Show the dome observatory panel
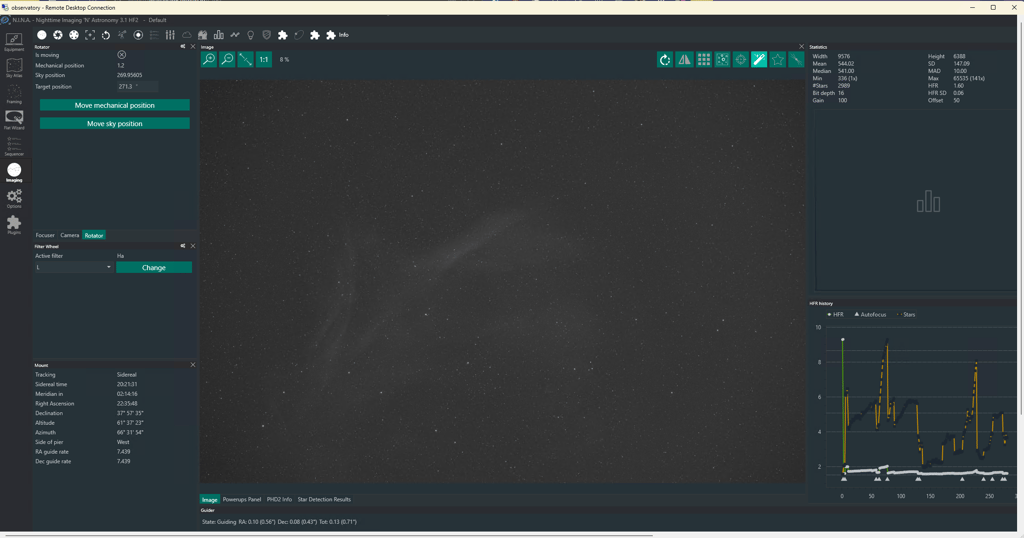The image size is (1024, 538). click(x=202, y=35)
